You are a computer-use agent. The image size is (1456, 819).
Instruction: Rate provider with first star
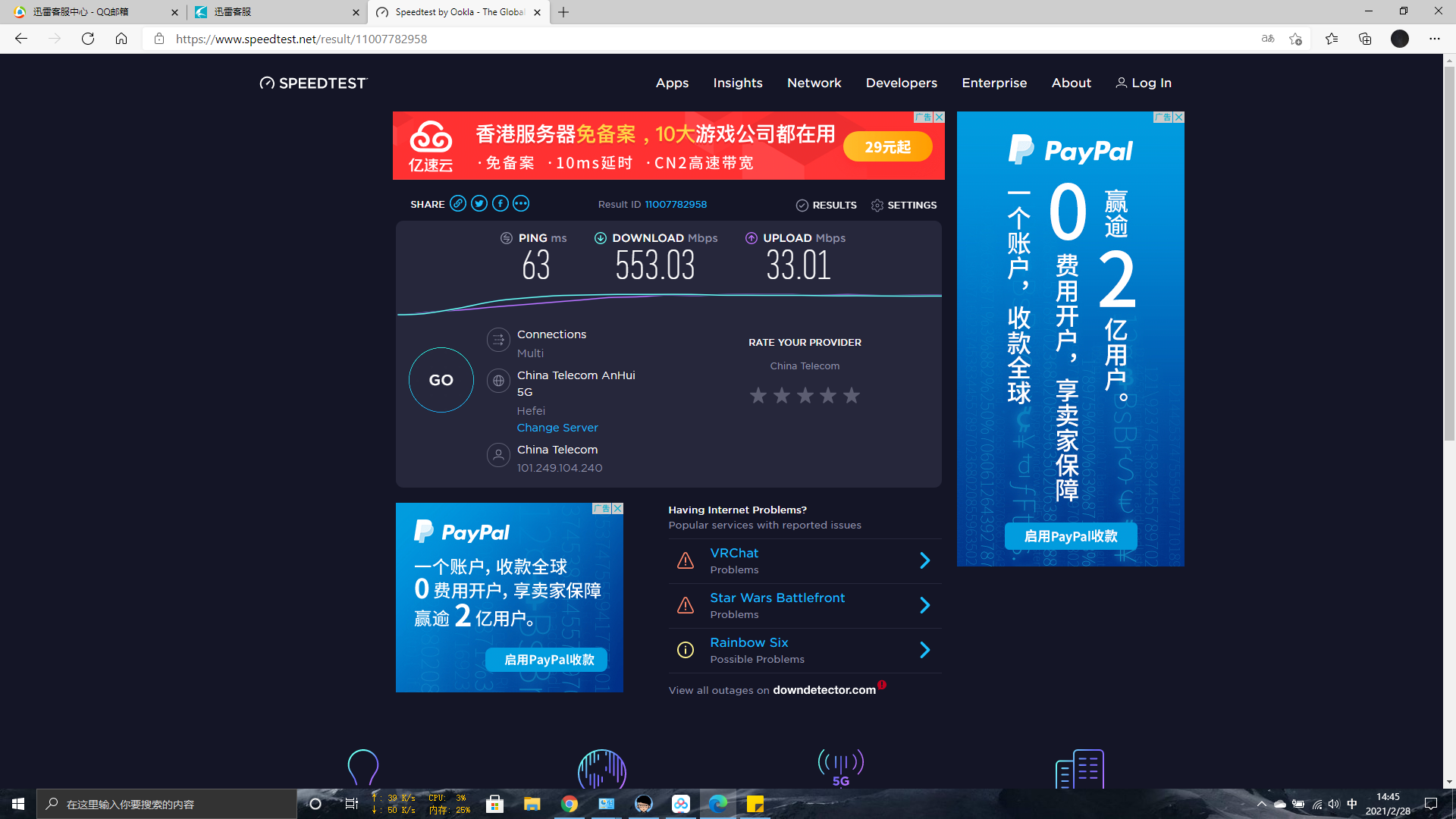758,395
